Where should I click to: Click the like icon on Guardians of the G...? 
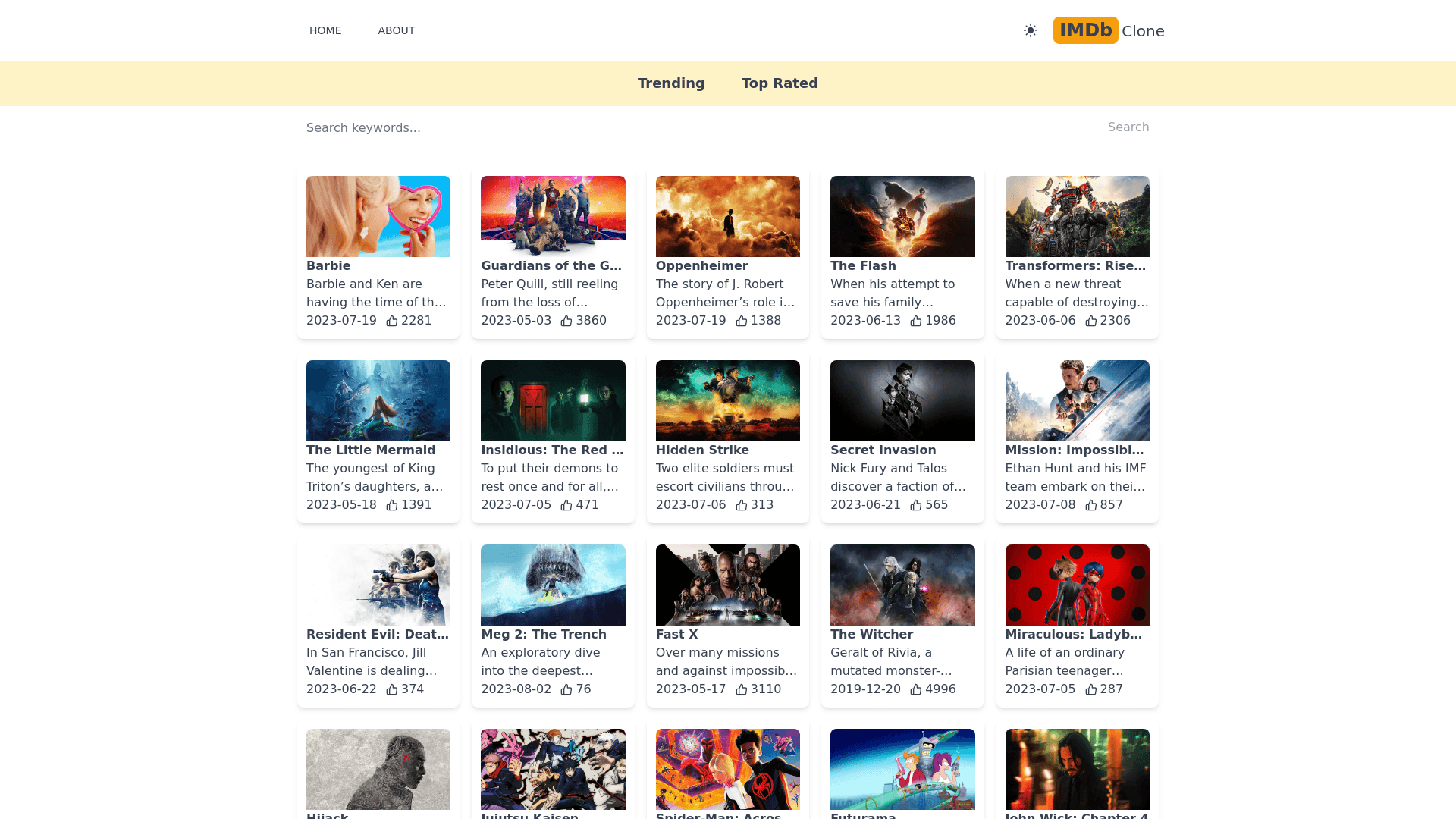[x=566, y=320]
